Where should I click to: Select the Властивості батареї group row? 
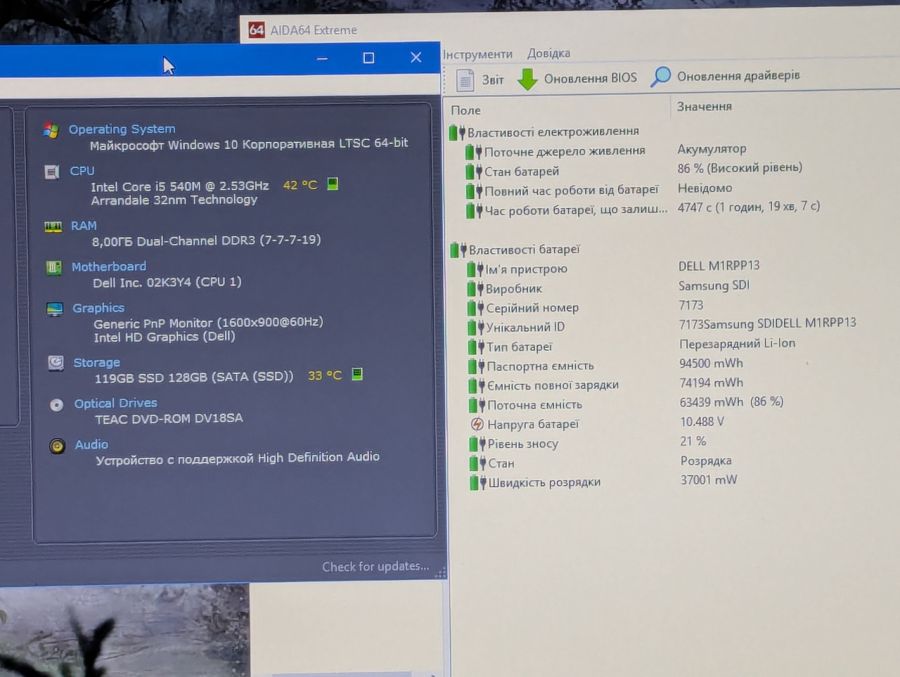pos(515,250)
